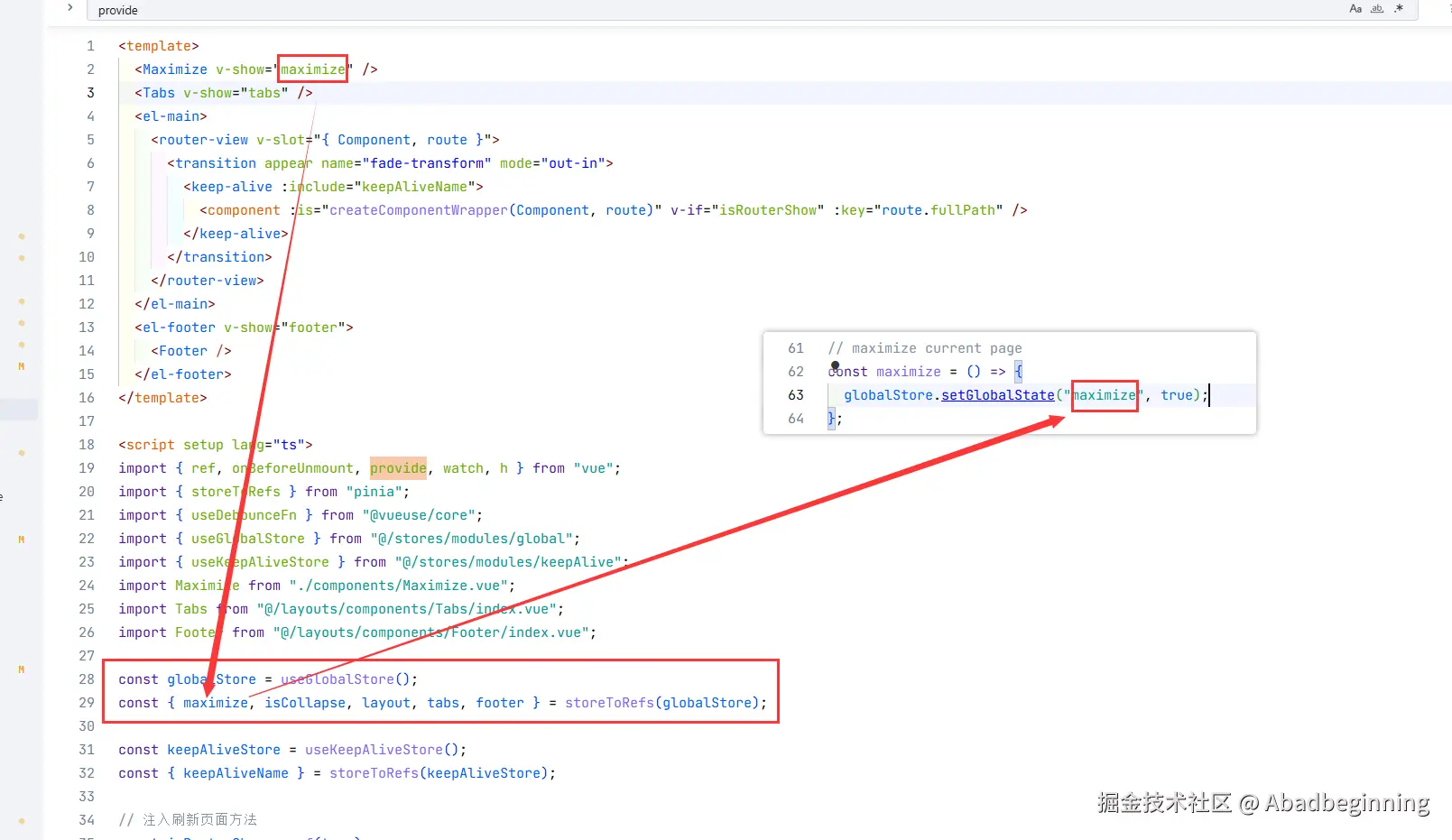This screenshot has width=1452, height=840.
Task: Place cursor on the opening <template> tag
Action: point(159,46)
